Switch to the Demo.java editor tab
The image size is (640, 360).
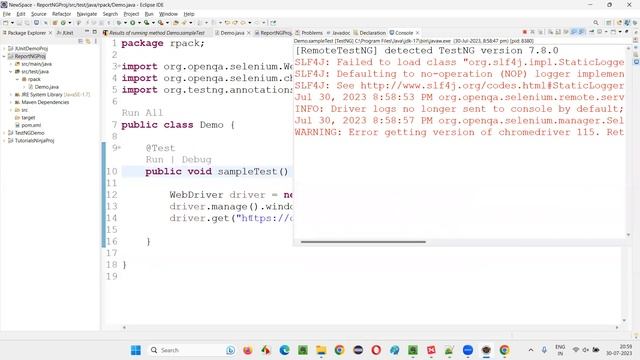click(x=232, y=33)
